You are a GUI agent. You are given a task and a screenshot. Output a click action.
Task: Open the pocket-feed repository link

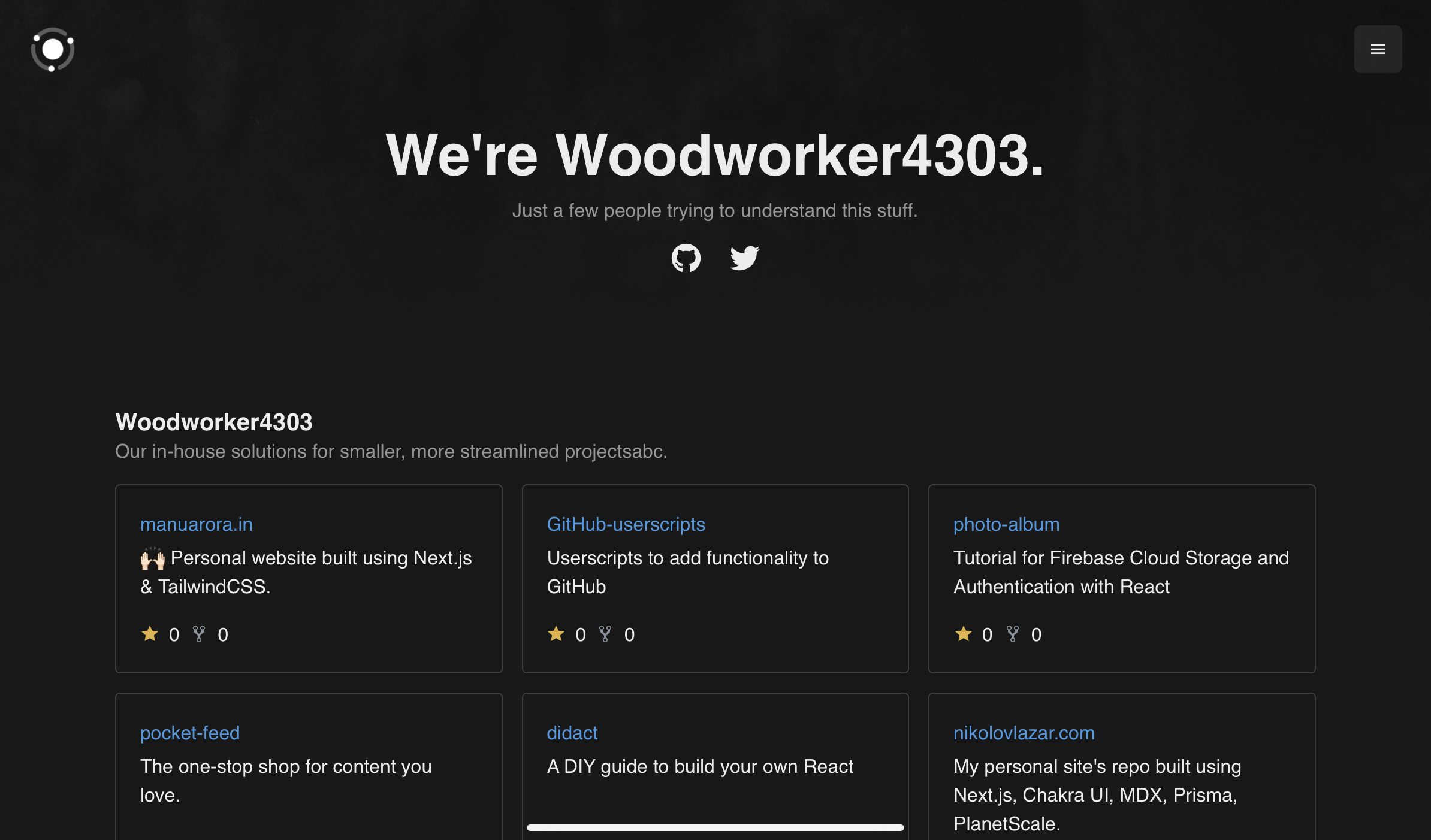[189, 733]
